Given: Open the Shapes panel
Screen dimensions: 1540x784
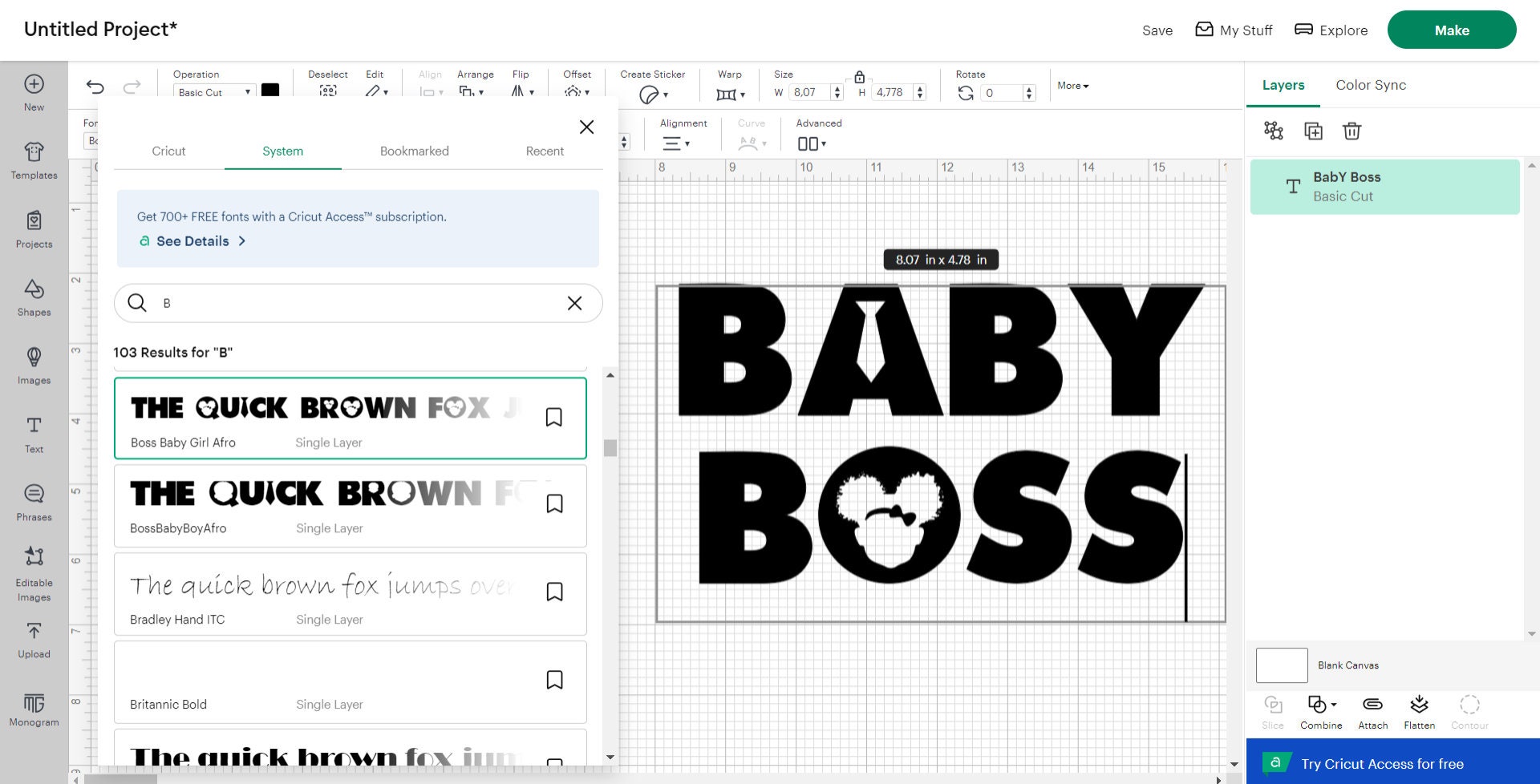Looking at the screenshot, I should tap(33, 298).
